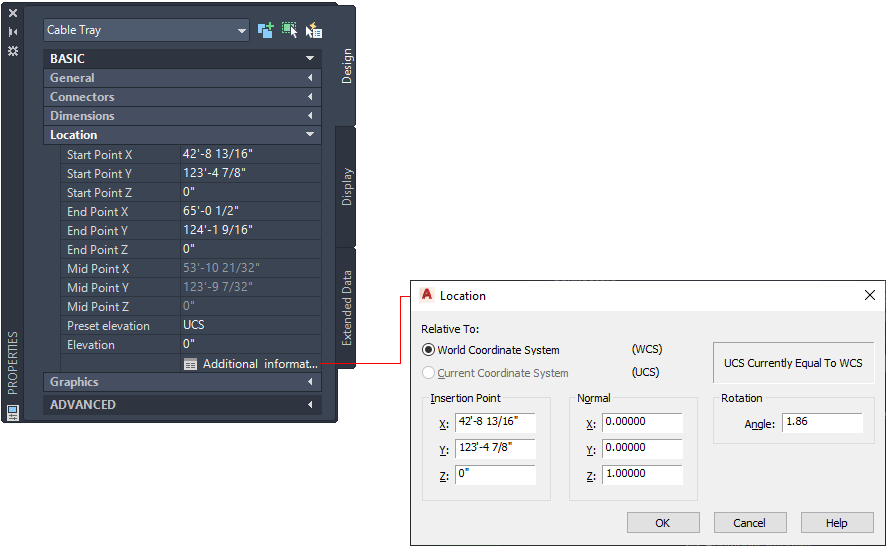This screenshot has width=888, height=547.
Task: Collapse the Location category
Action: tap(182, 135)
